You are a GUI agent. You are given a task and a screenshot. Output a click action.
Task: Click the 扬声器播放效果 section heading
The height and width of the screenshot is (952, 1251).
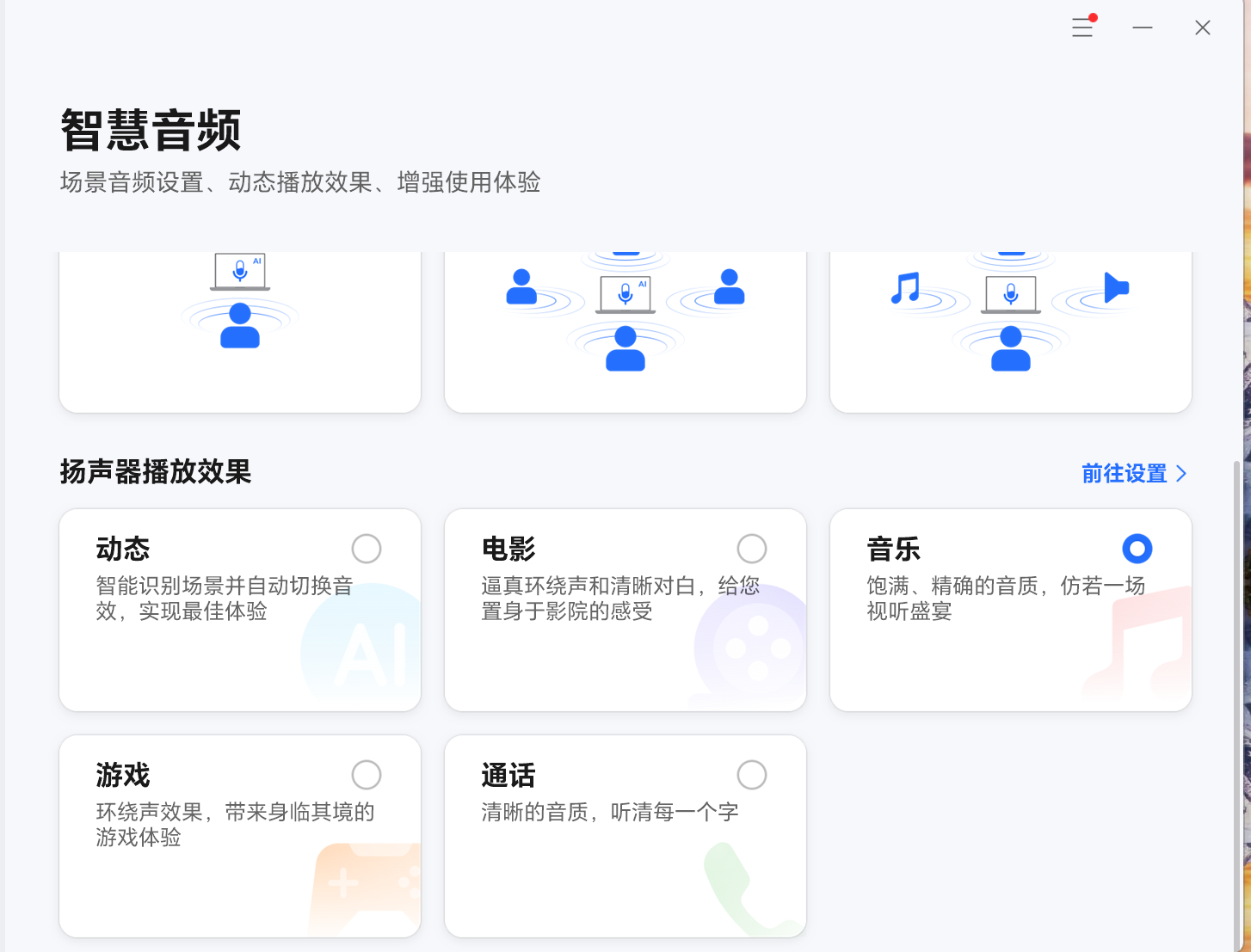[x=156, y=472]
